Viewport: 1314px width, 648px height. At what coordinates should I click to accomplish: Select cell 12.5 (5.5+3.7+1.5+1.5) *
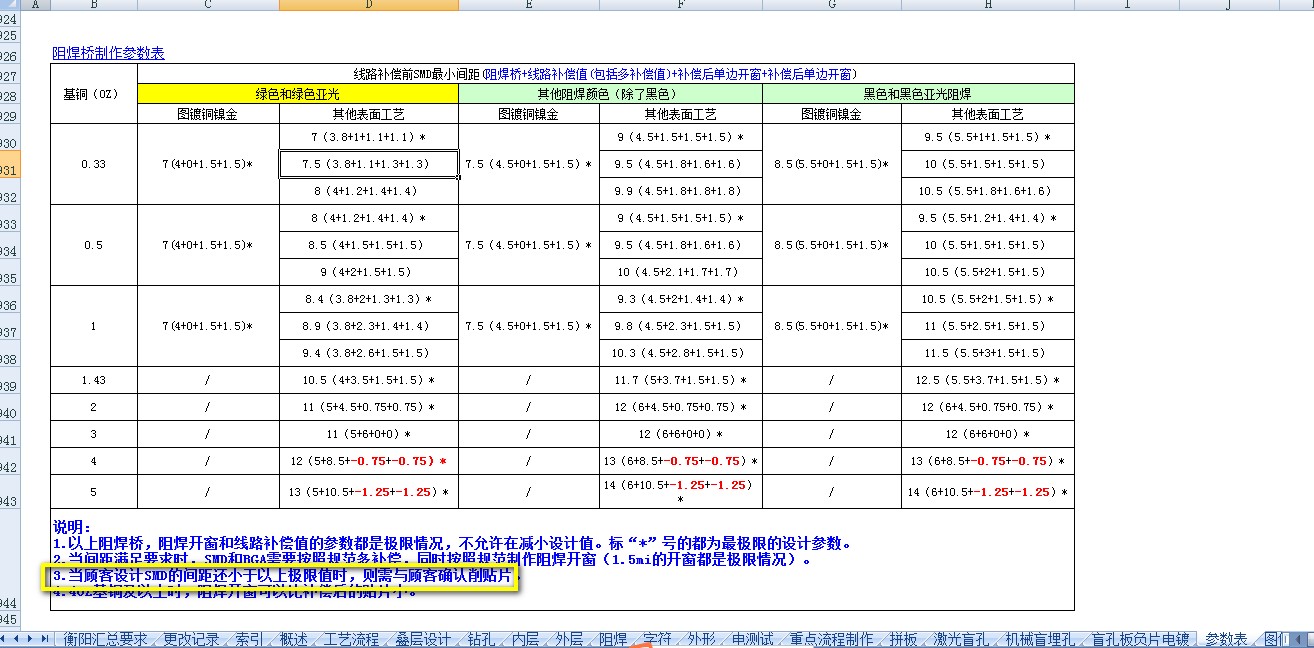(x=988, y=380)
